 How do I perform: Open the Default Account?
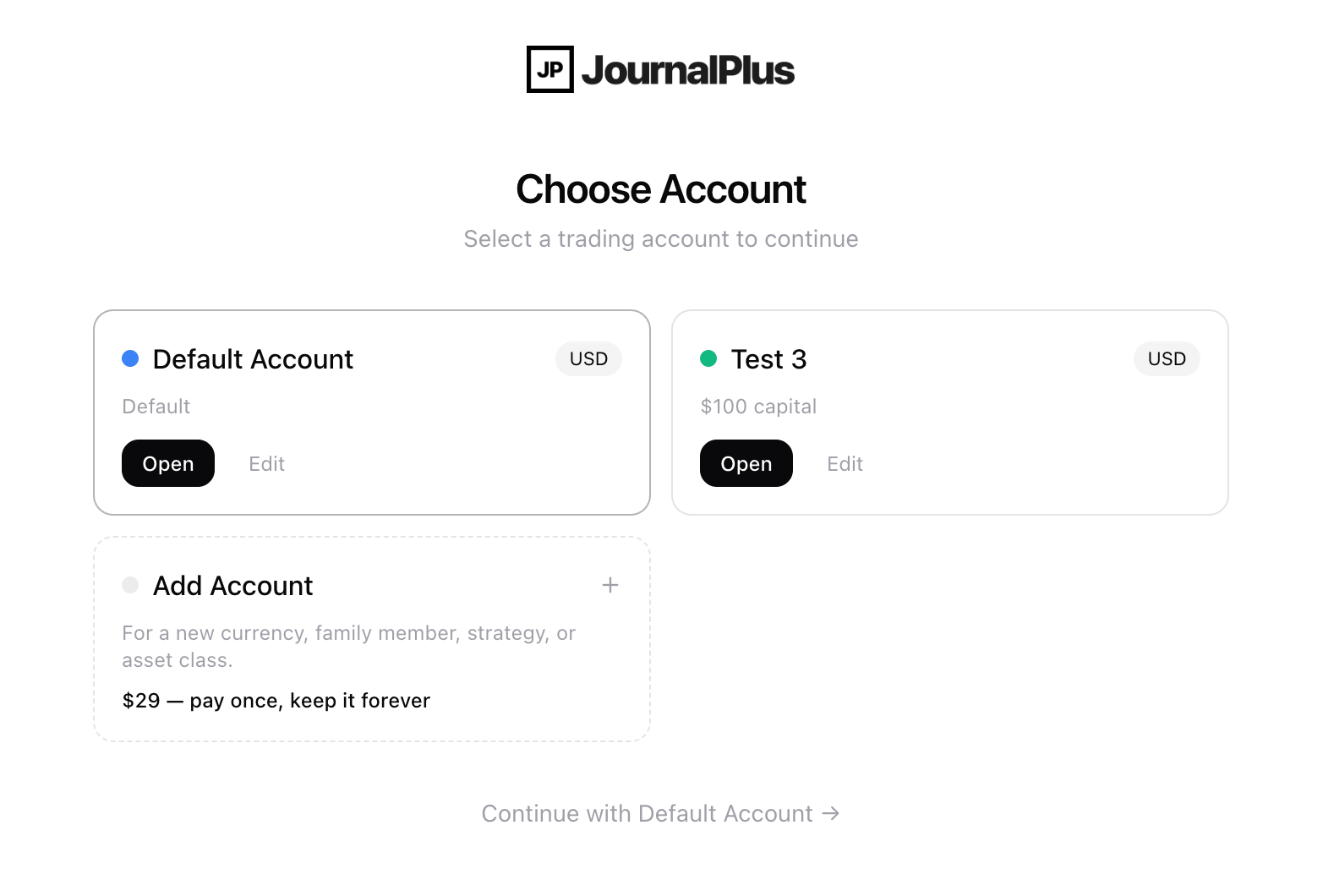tap(168, 463)
